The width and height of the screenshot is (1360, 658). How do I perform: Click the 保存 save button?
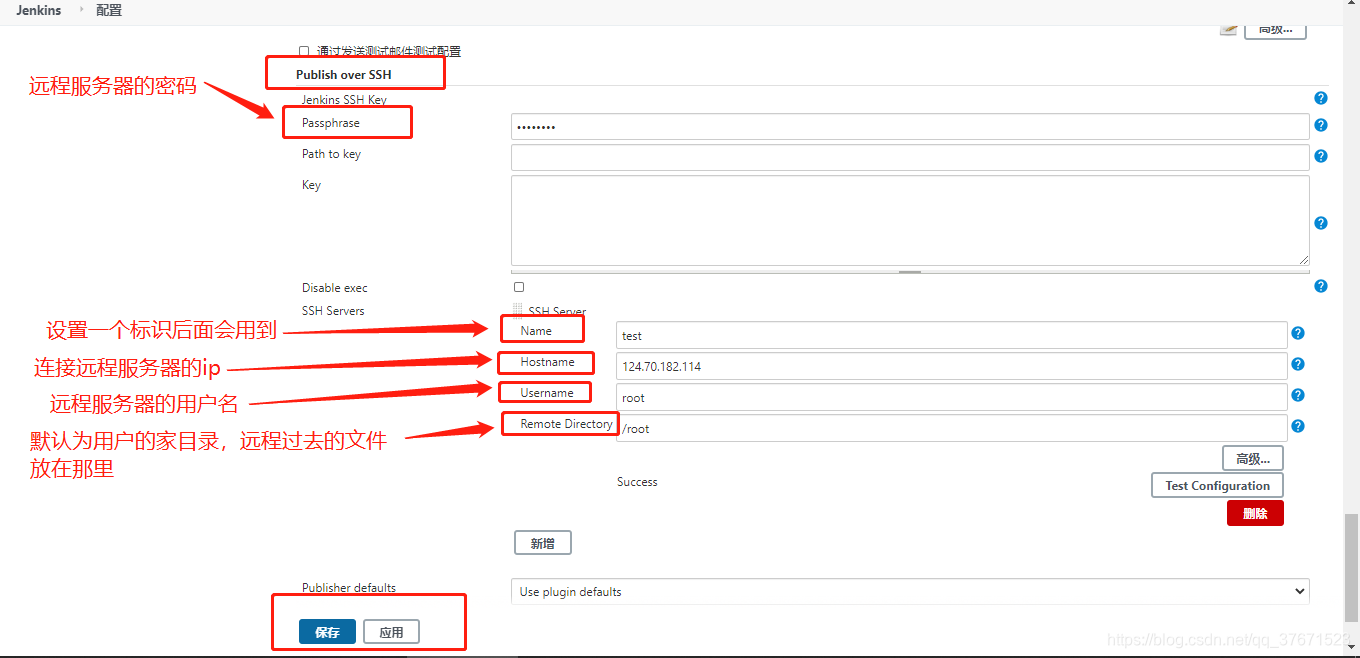pos(327,632)
